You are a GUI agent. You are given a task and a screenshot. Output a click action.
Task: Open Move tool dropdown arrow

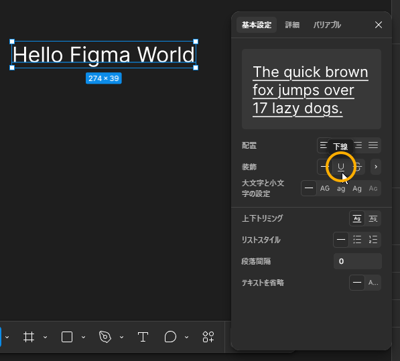pyautogui.click(x=7, y=337)
